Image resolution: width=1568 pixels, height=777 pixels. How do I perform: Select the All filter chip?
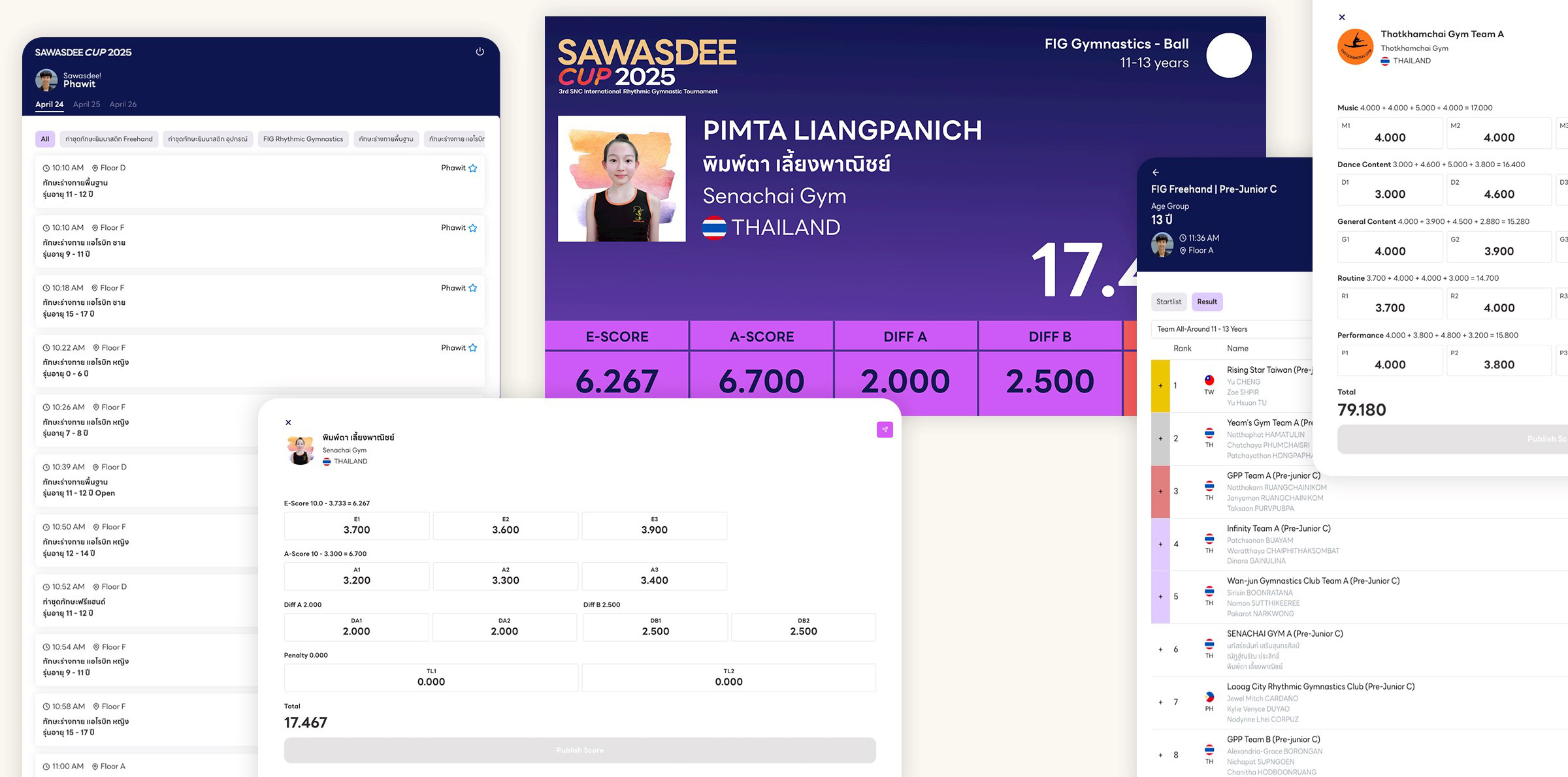coord(45,139)
